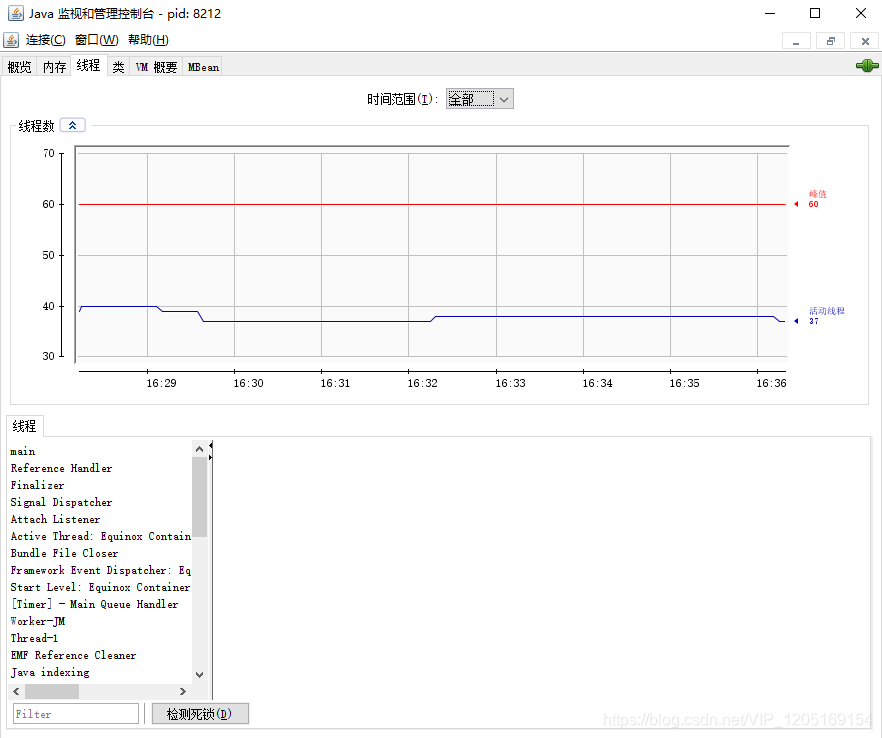Click the thread list horizontal scrollbar thumb
Screen dimensions: 882x738
(52, 691)
